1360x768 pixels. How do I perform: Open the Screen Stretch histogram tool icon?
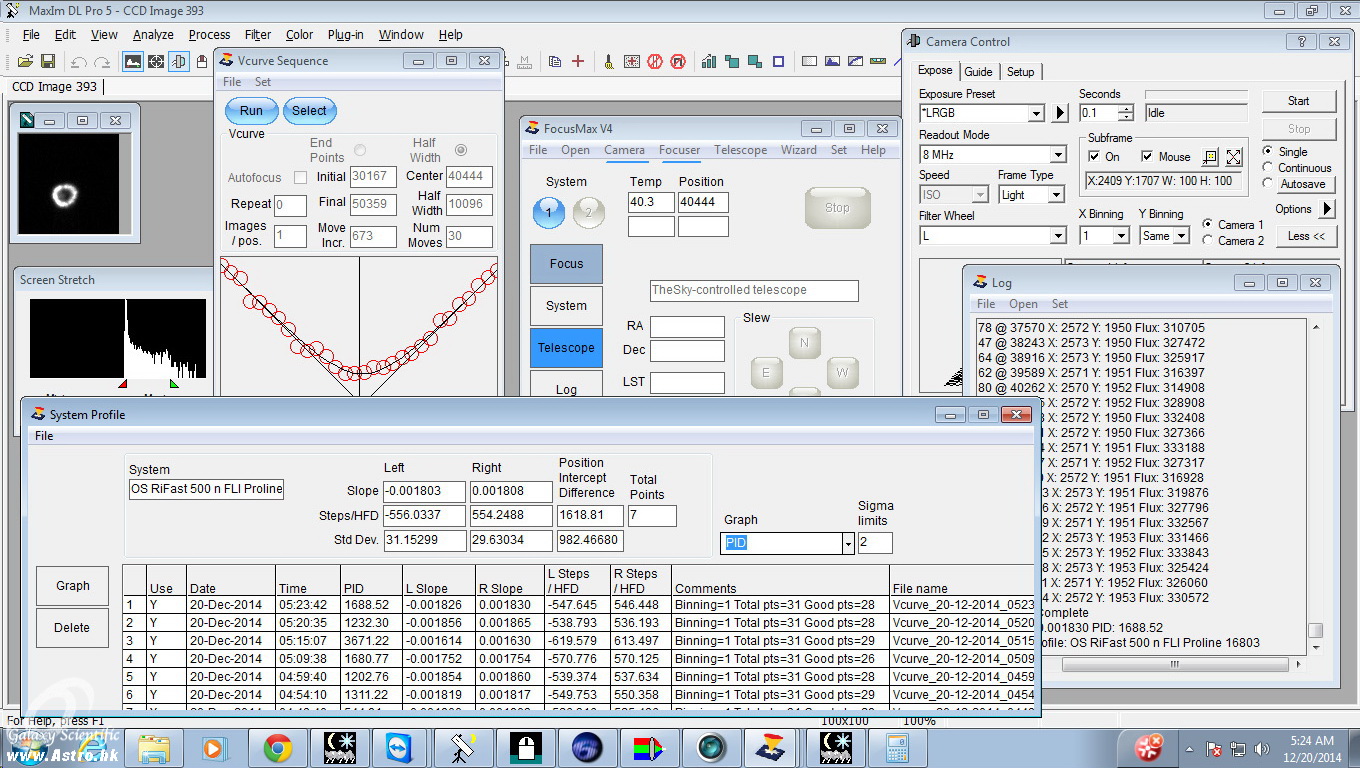pyautogui.click(x=132, y=62)
